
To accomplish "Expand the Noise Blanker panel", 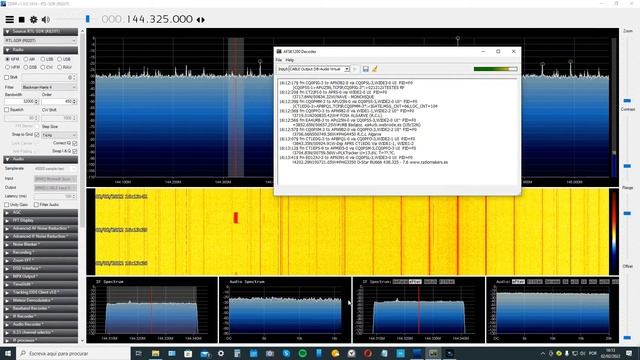I will pos(40,244).
